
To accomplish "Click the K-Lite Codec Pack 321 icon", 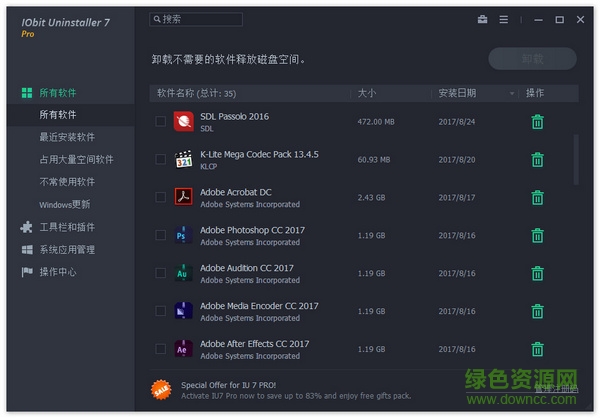I will coord(184,159).
